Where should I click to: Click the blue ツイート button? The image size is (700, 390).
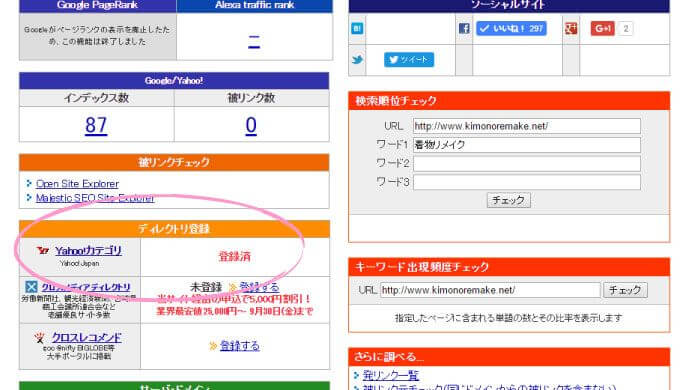pos(409,59)
